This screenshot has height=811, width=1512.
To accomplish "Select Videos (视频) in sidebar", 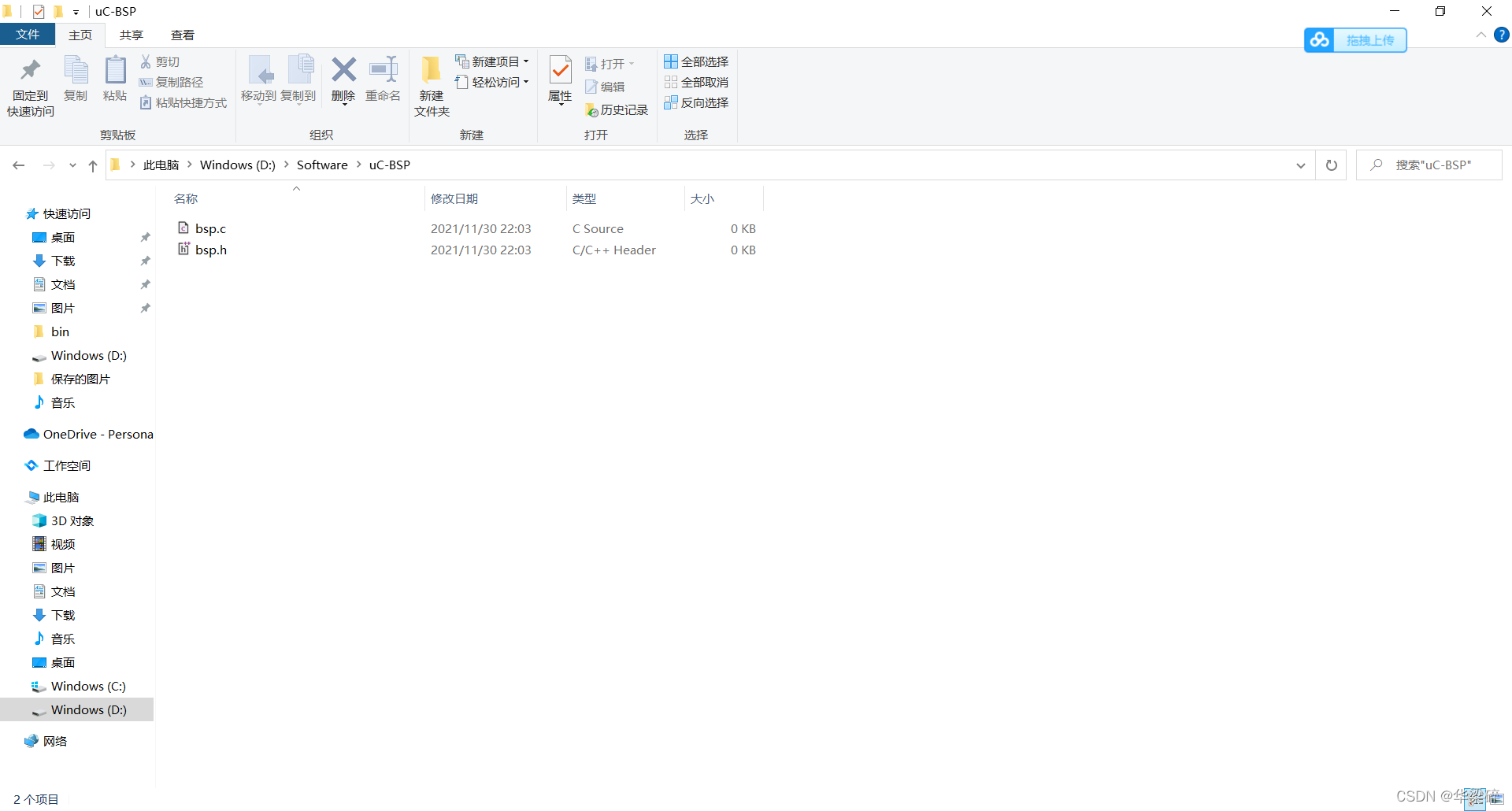I will pyautogui.click(x=63, y=544).
